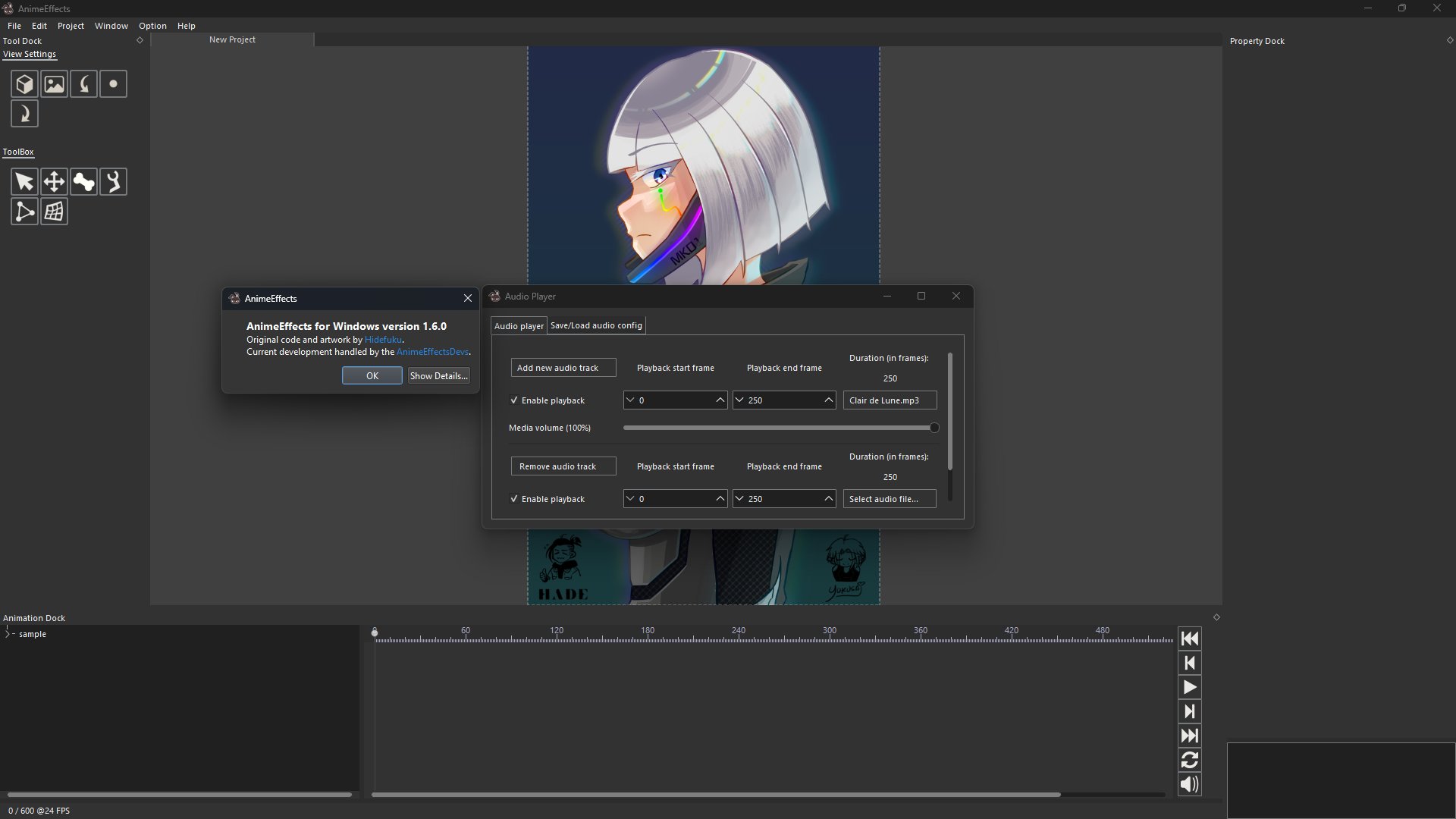Select the sample layer name in Animation Dock
Viewport: 1456px width, 819px height.
[33, 634]
